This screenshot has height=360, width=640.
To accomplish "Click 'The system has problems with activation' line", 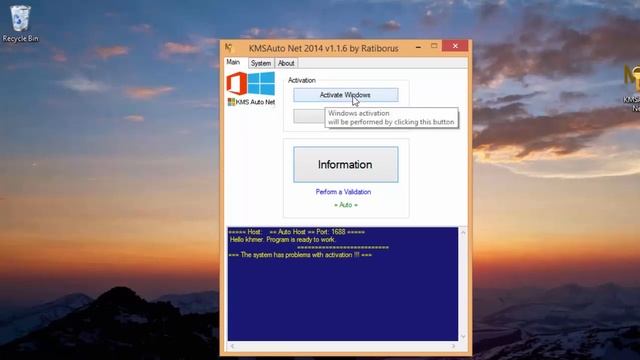I will [x=300, y=255].
